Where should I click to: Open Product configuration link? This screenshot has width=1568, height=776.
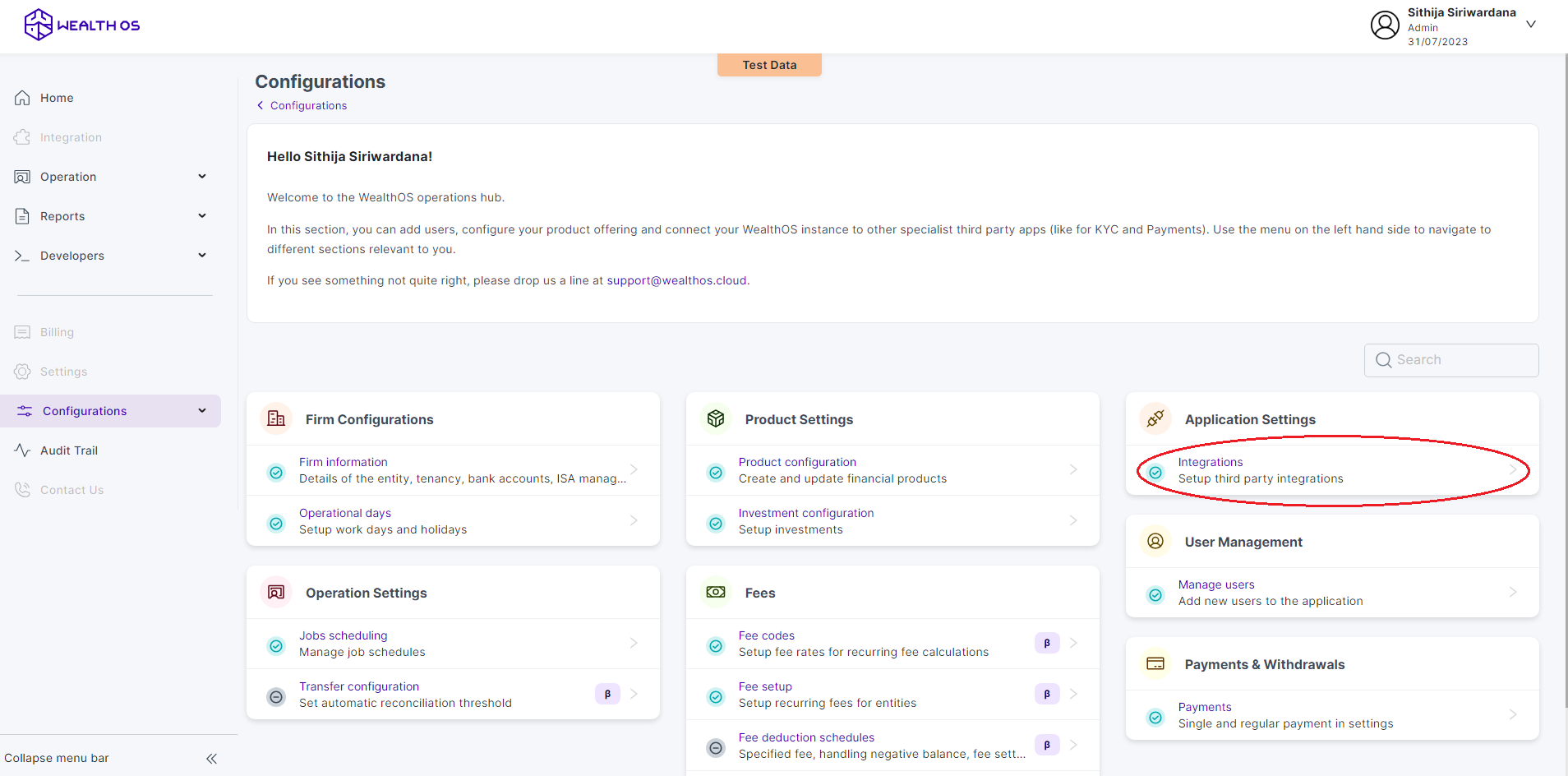[x=797, y=462]
